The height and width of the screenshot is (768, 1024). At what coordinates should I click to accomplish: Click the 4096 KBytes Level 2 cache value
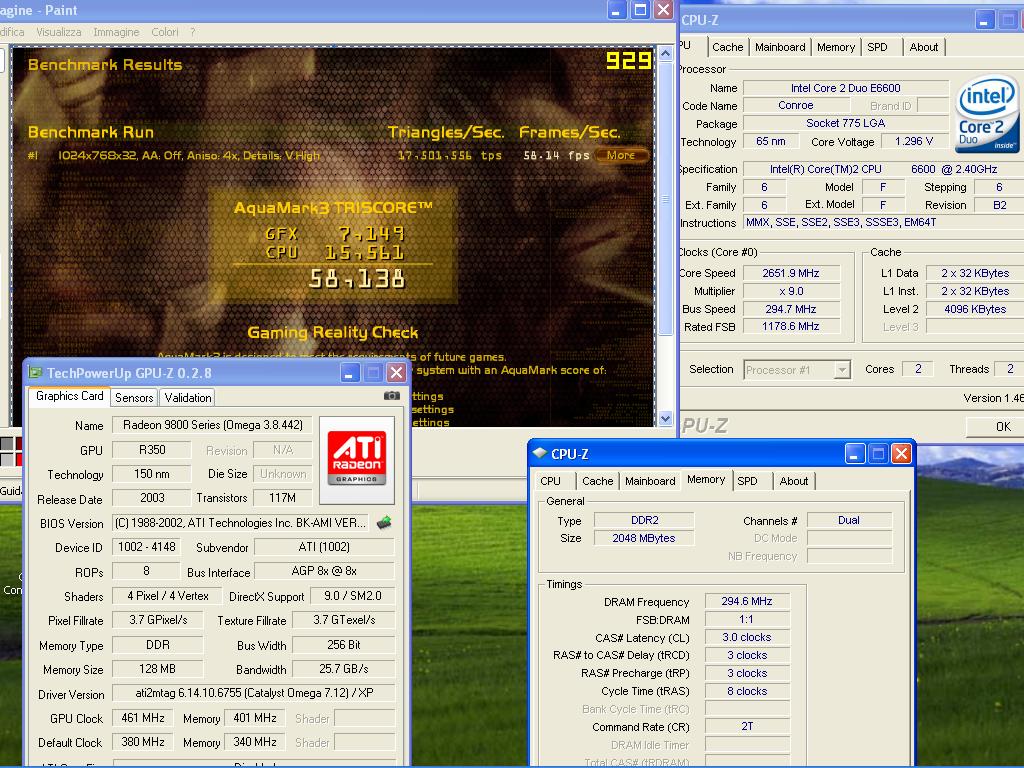(974, 309)
